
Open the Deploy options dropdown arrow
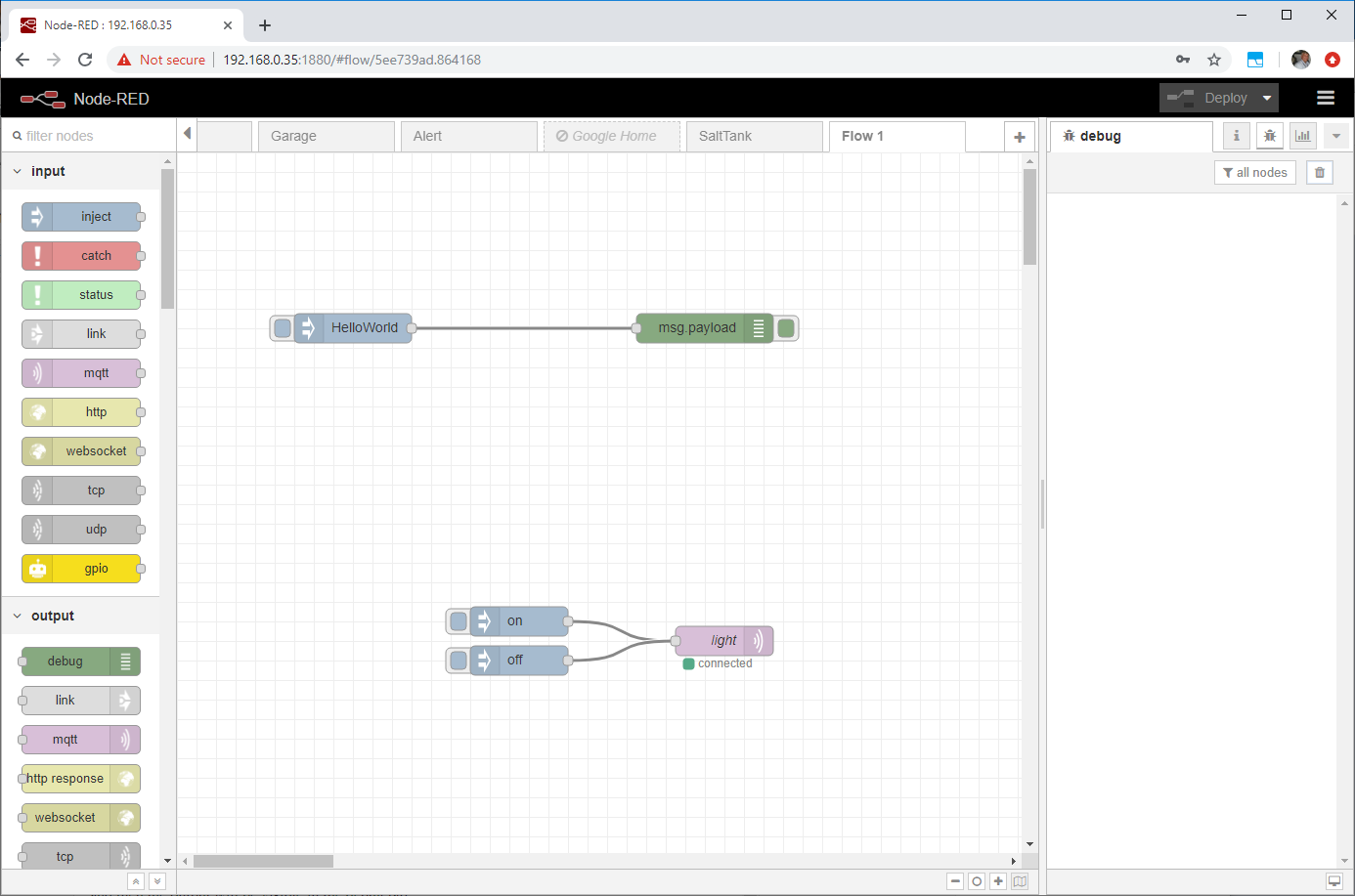(x=1267, y=98)
